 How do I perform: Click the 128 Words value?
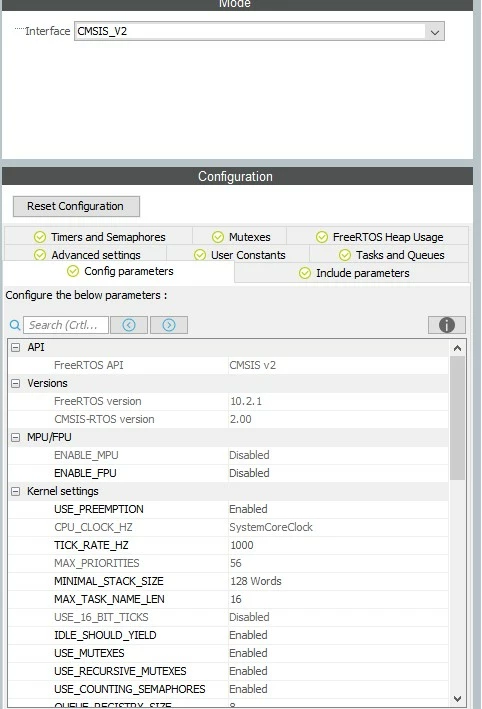(x=256, y=581)
